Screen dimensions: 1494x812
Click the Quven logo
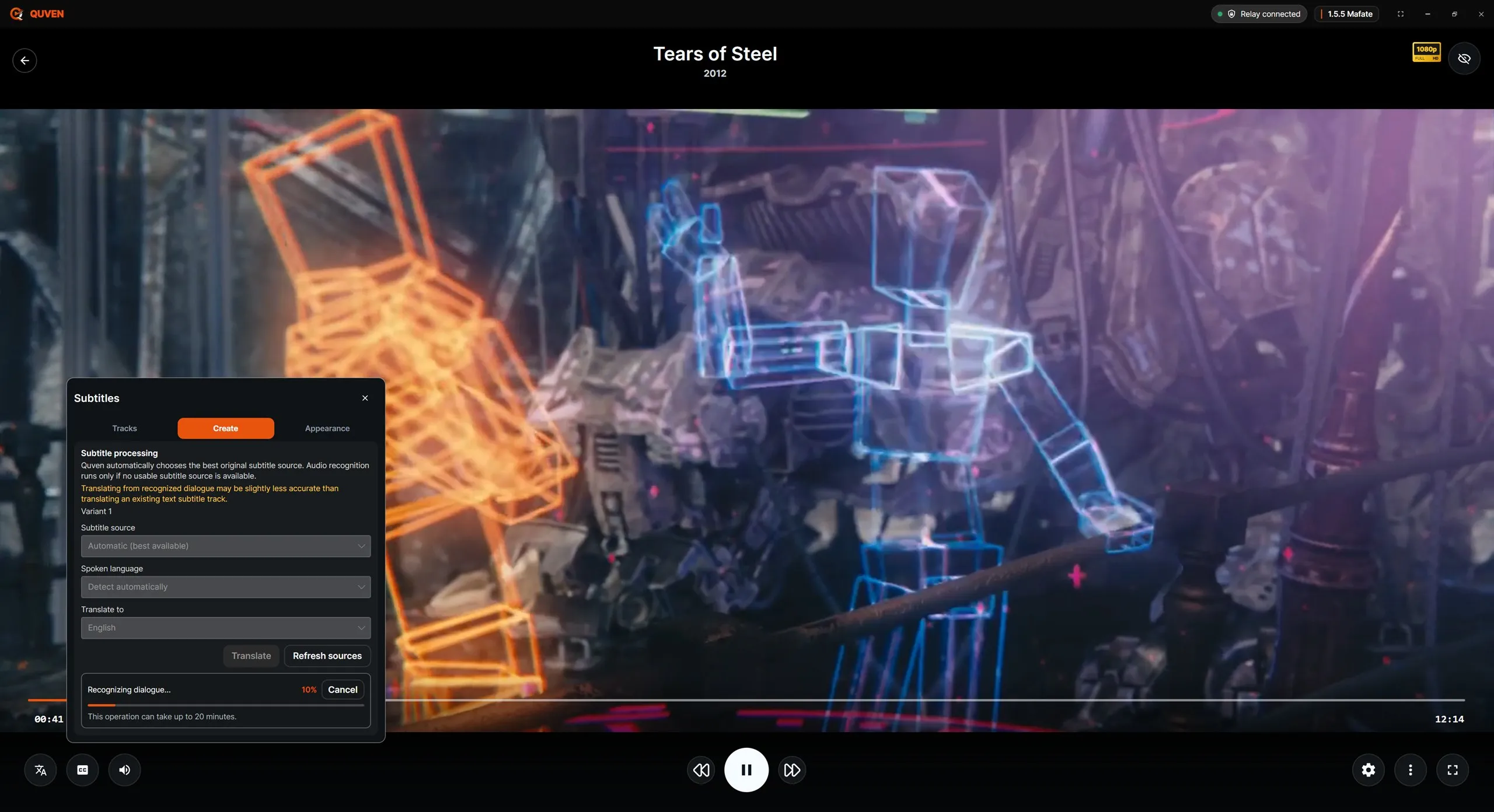click(x=37, y=13)
